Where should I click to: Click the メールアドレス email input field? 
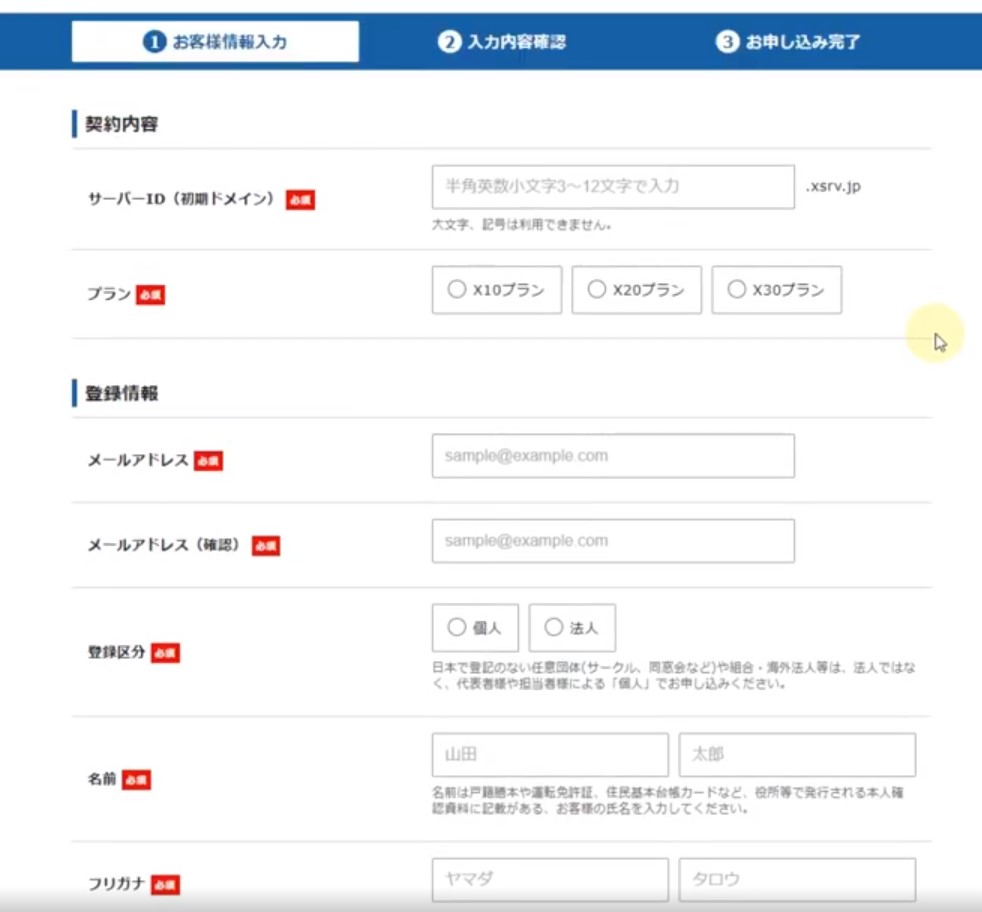coord(613,456)
